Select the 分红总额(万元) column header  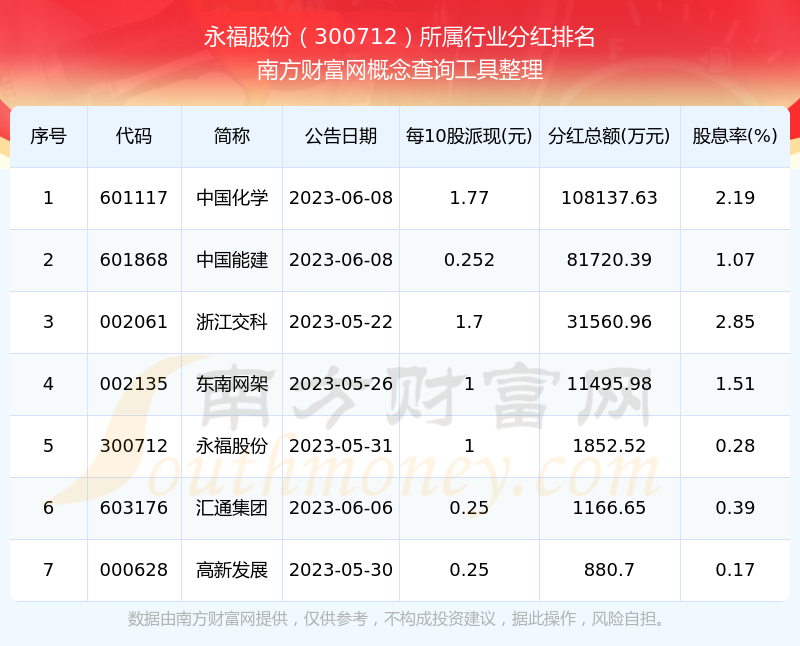click(x=609, y=136)
